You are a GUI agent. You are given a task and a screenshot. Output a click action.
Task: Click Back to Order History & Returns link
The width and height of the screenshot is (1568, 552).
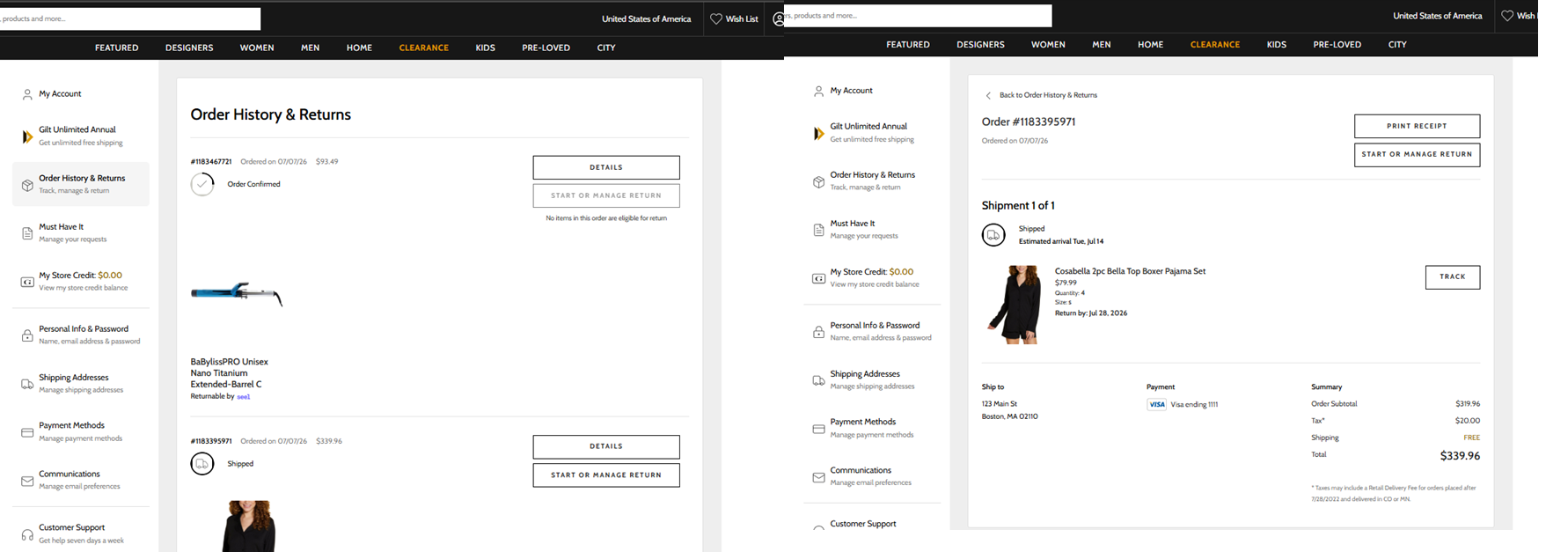point(1048,95)
